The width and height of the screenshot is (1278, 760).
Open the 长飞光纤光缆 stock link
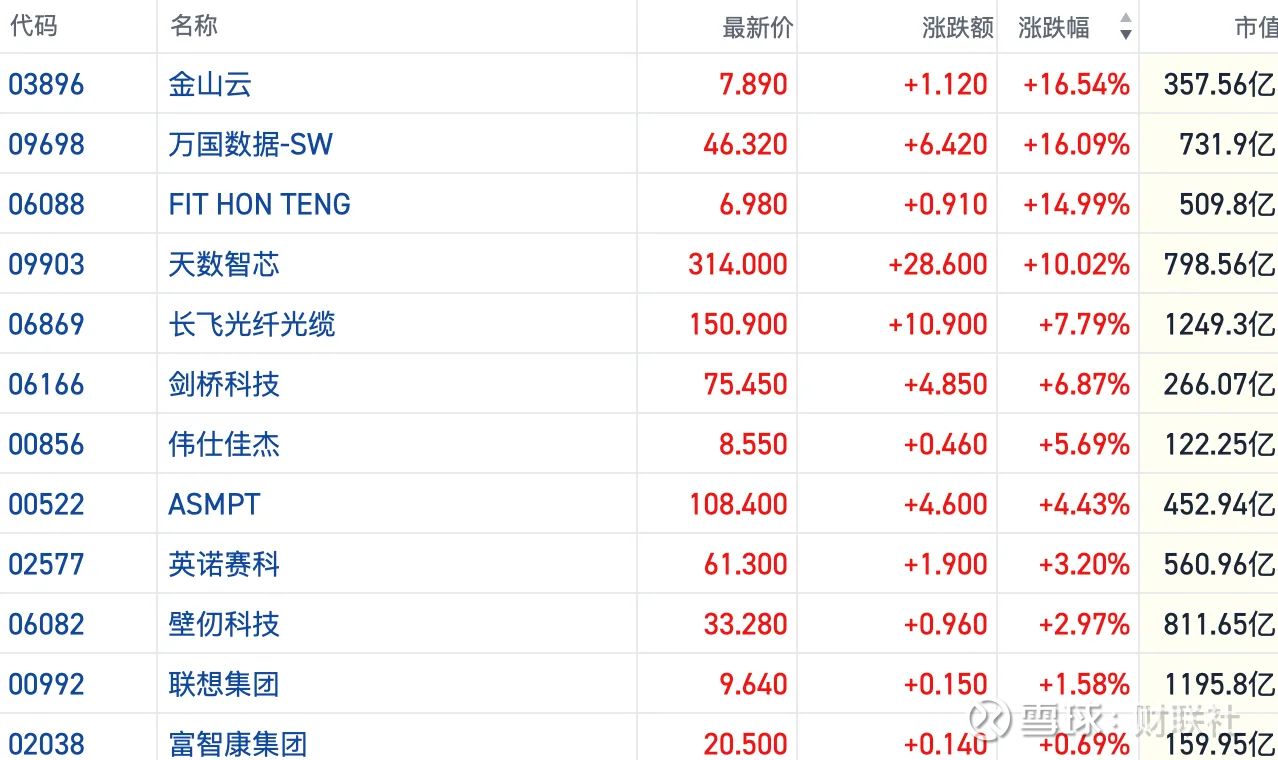tap(252, 324)
